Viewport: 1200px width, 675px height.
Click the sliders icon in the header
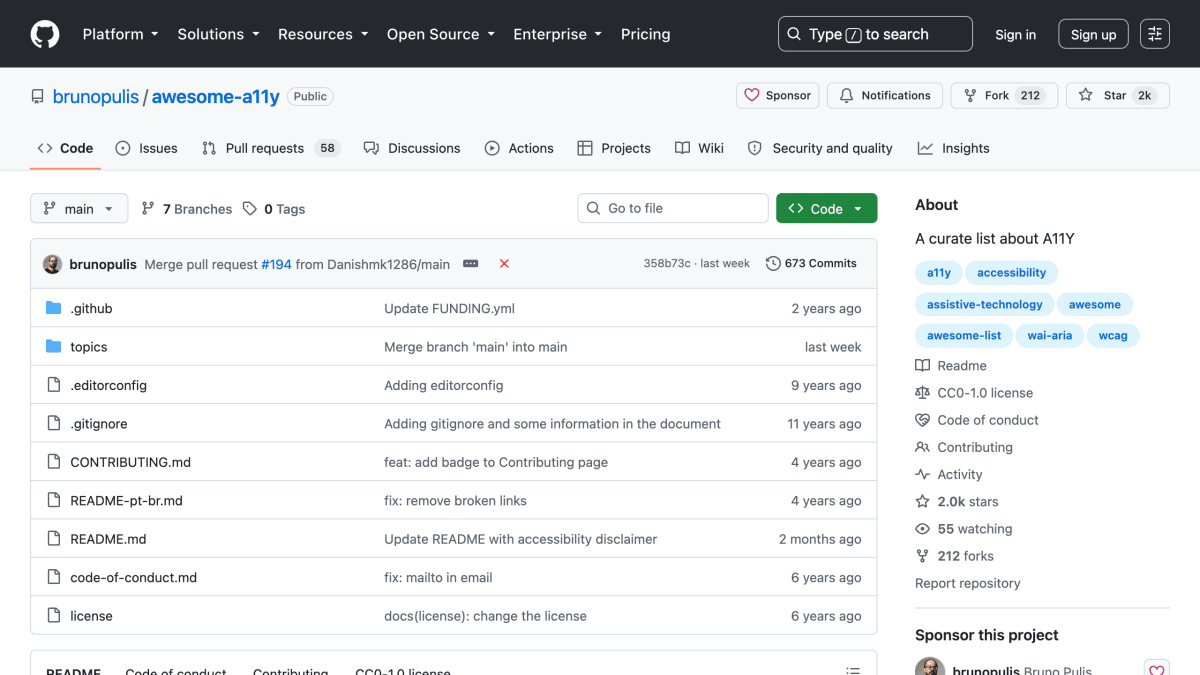coord(1155,34)
